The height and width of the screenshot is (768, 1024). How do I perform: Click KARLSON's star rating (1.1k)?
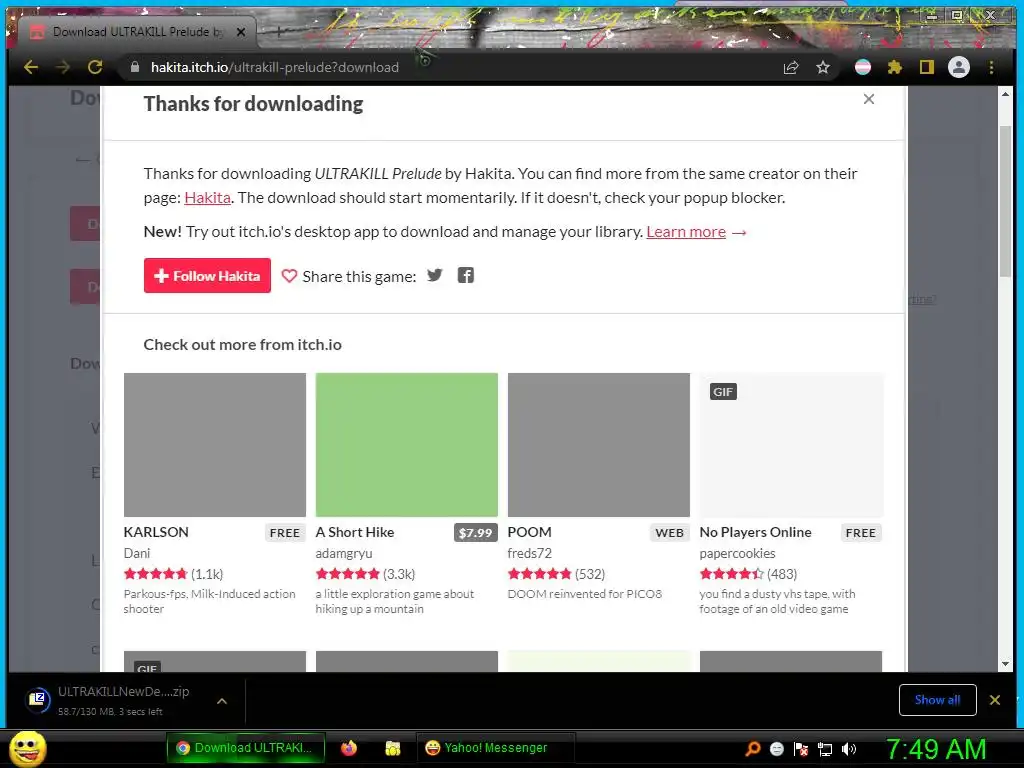tap(174, 574)
